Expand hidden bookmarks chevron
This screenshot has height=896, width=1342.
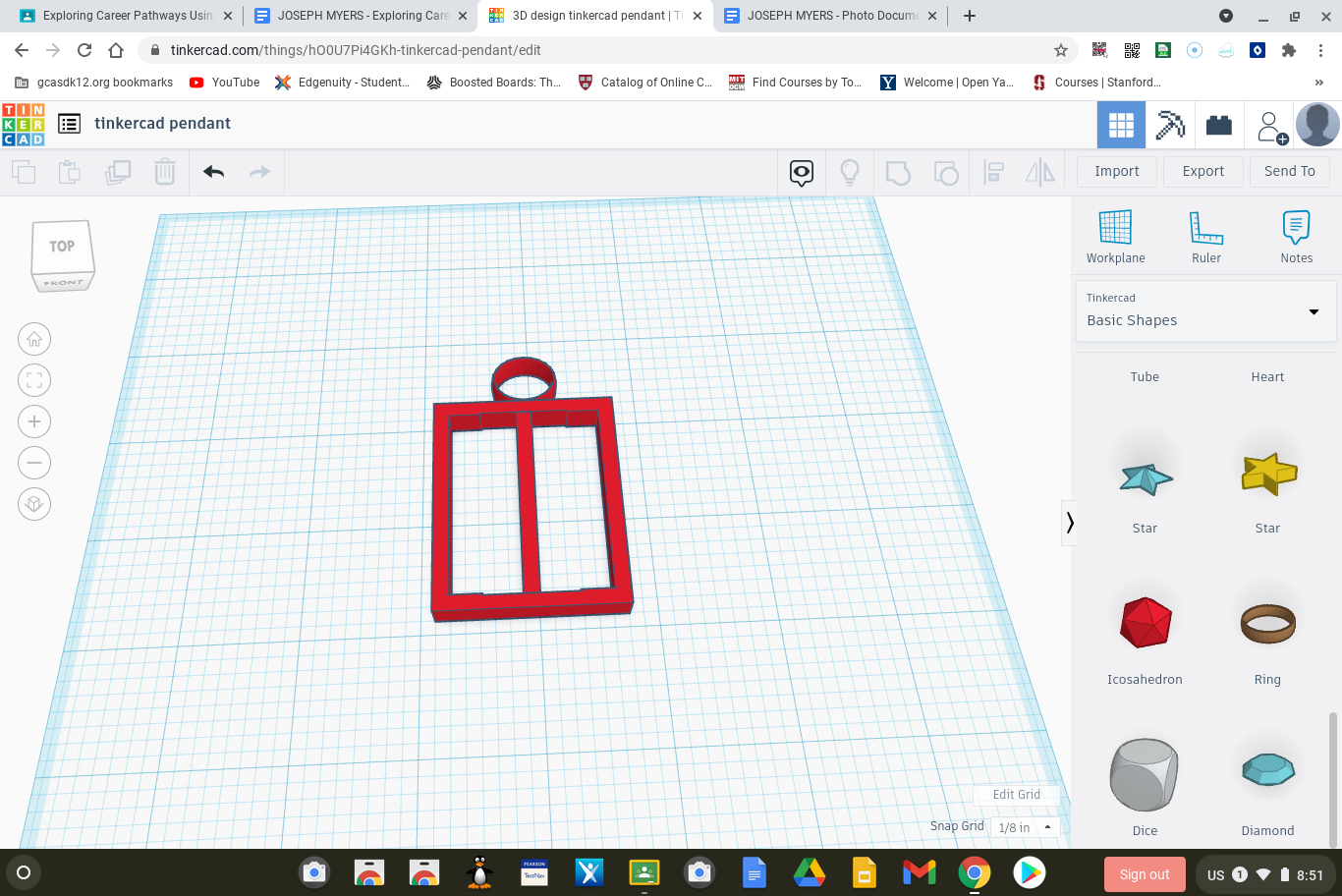click(x=1318, y=83)
